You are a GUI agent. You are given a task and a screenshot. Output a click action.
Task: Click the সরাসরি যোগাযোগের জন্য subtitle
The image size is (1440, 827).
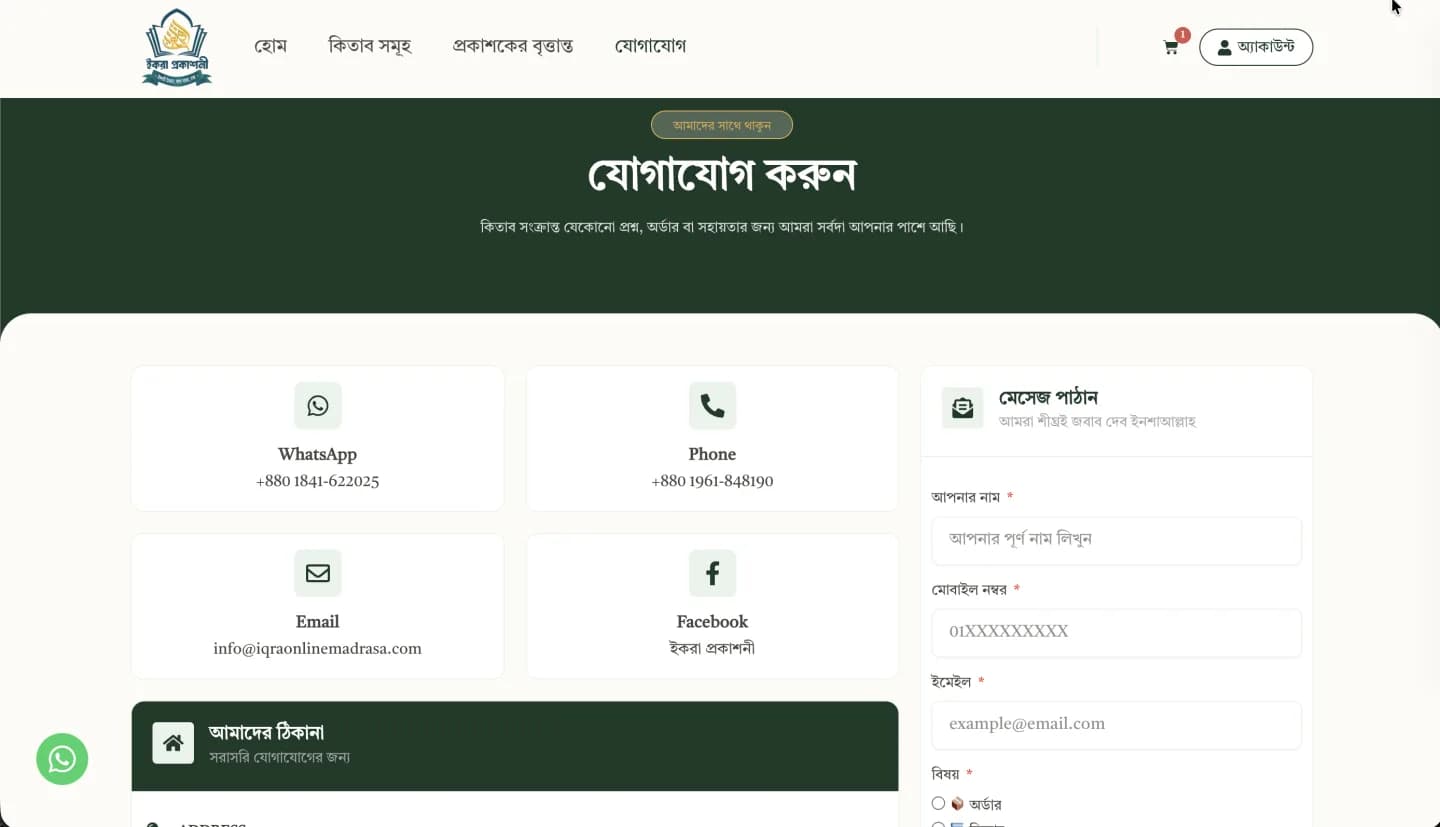tap(279, 757)
